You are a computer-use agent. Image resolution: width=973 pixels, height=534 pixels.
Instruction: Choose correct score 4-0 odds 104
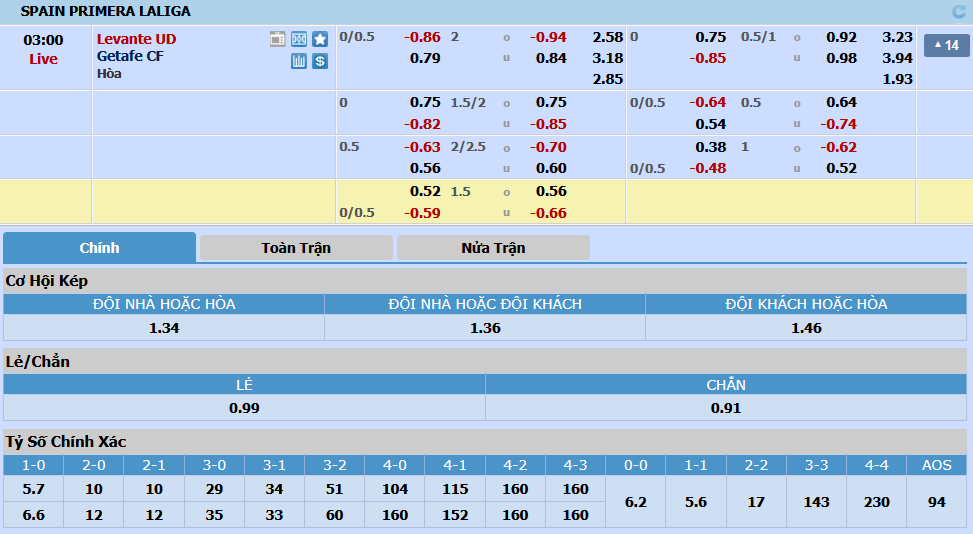pos(395,489)
